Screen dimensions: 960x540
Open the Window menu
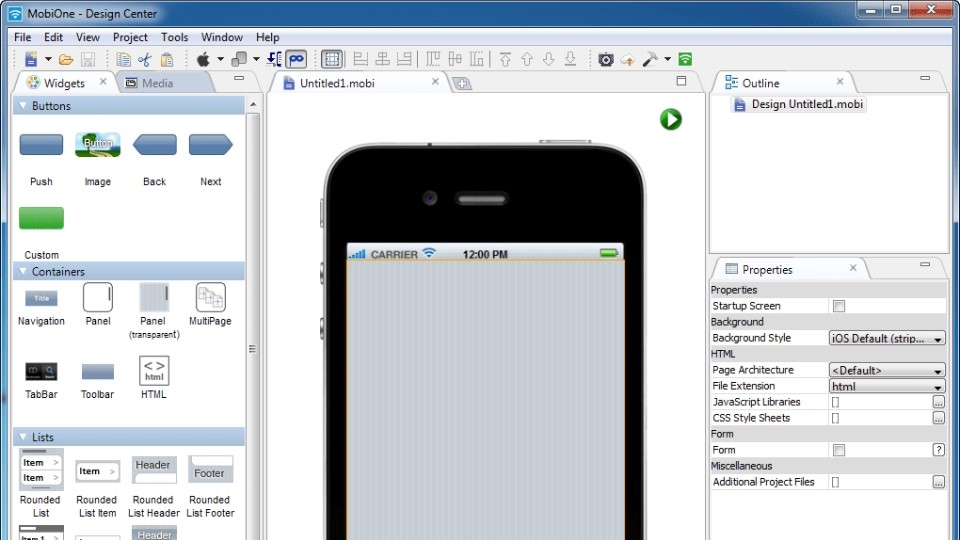tap(222, 37)
